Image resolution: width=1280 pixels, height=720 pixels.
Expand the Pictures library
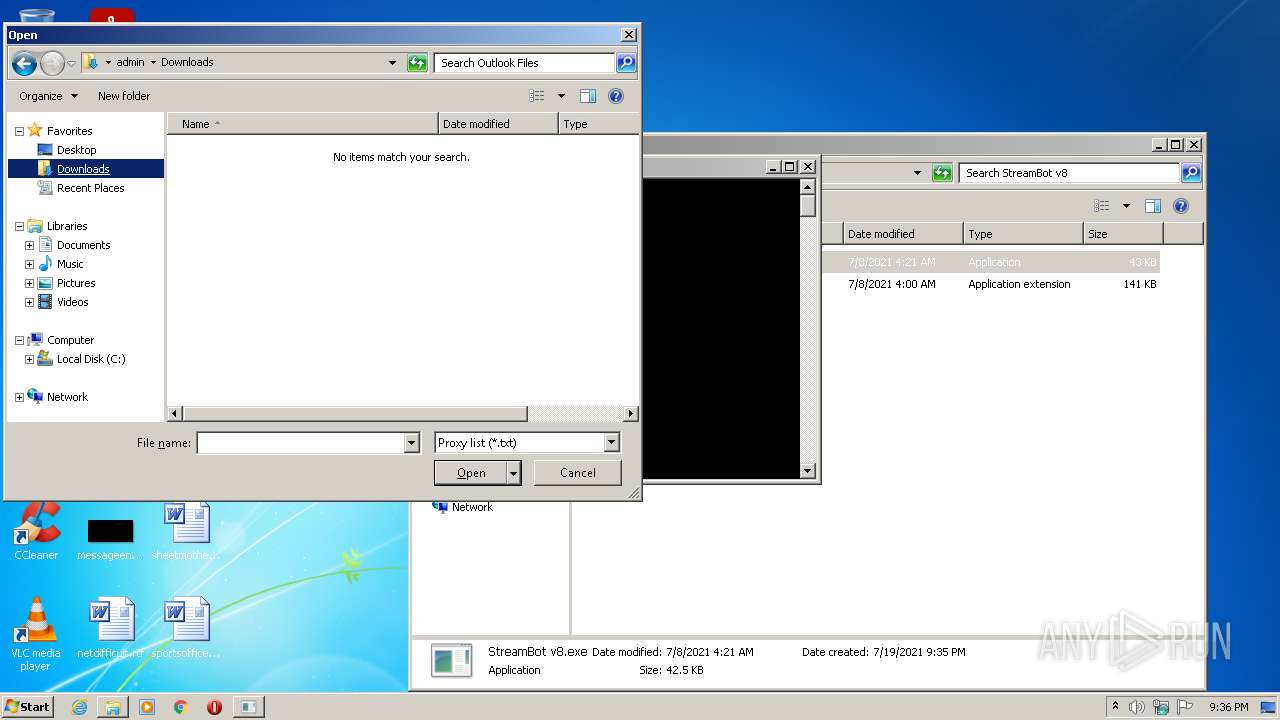pyautogui.click(x=29, y=283)
